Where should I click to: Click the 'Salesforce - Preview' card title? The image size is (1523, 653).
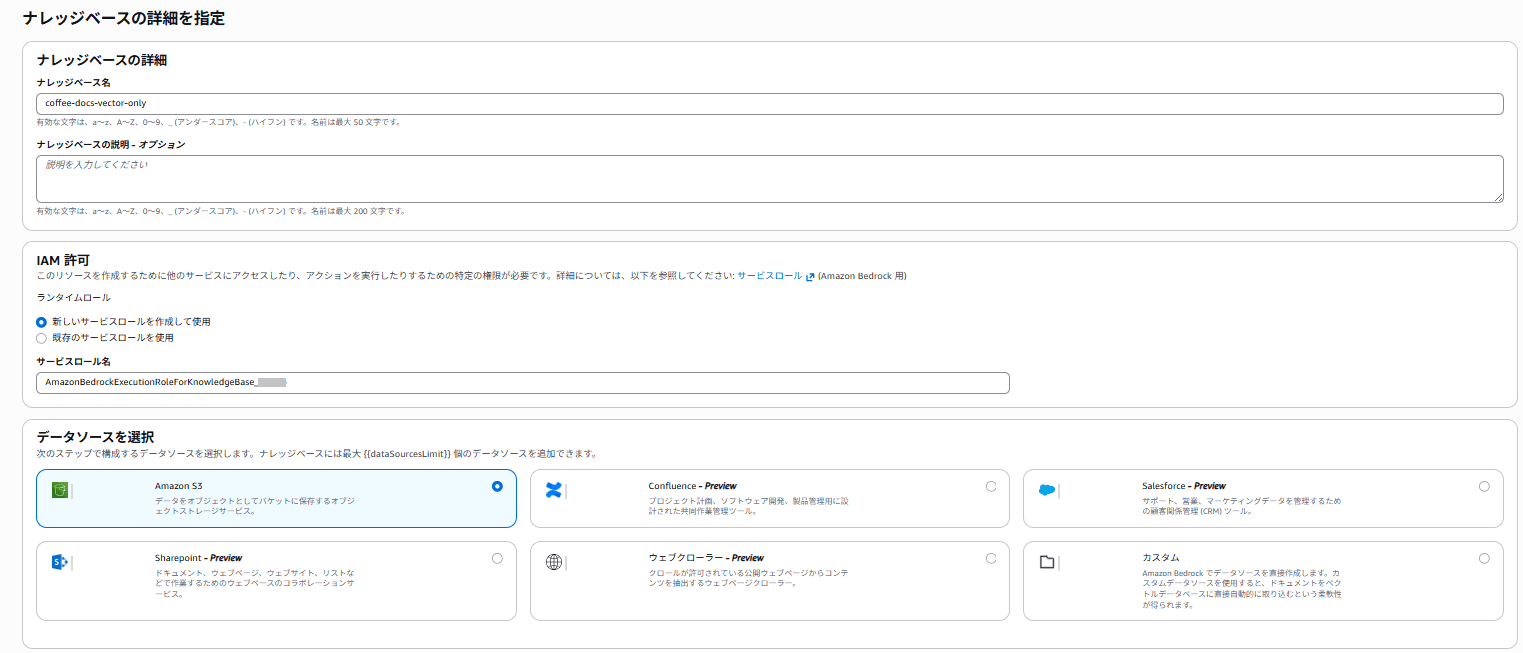(x=1184, y=486)
